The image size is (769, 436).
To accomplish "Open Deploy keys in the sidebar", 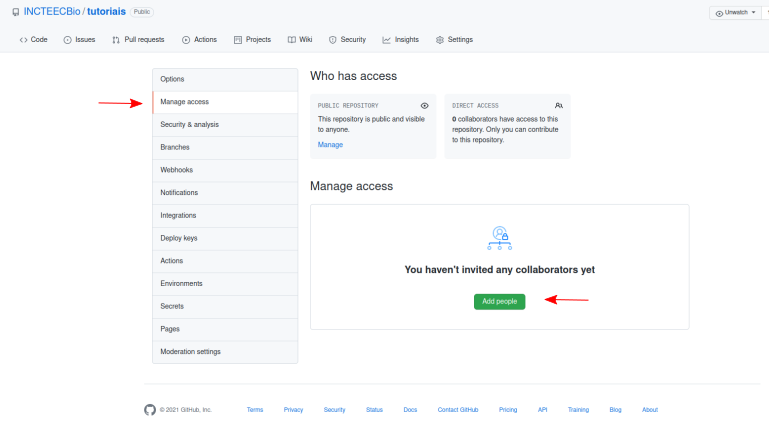I will pyautogui.click(x=179, y=238).
